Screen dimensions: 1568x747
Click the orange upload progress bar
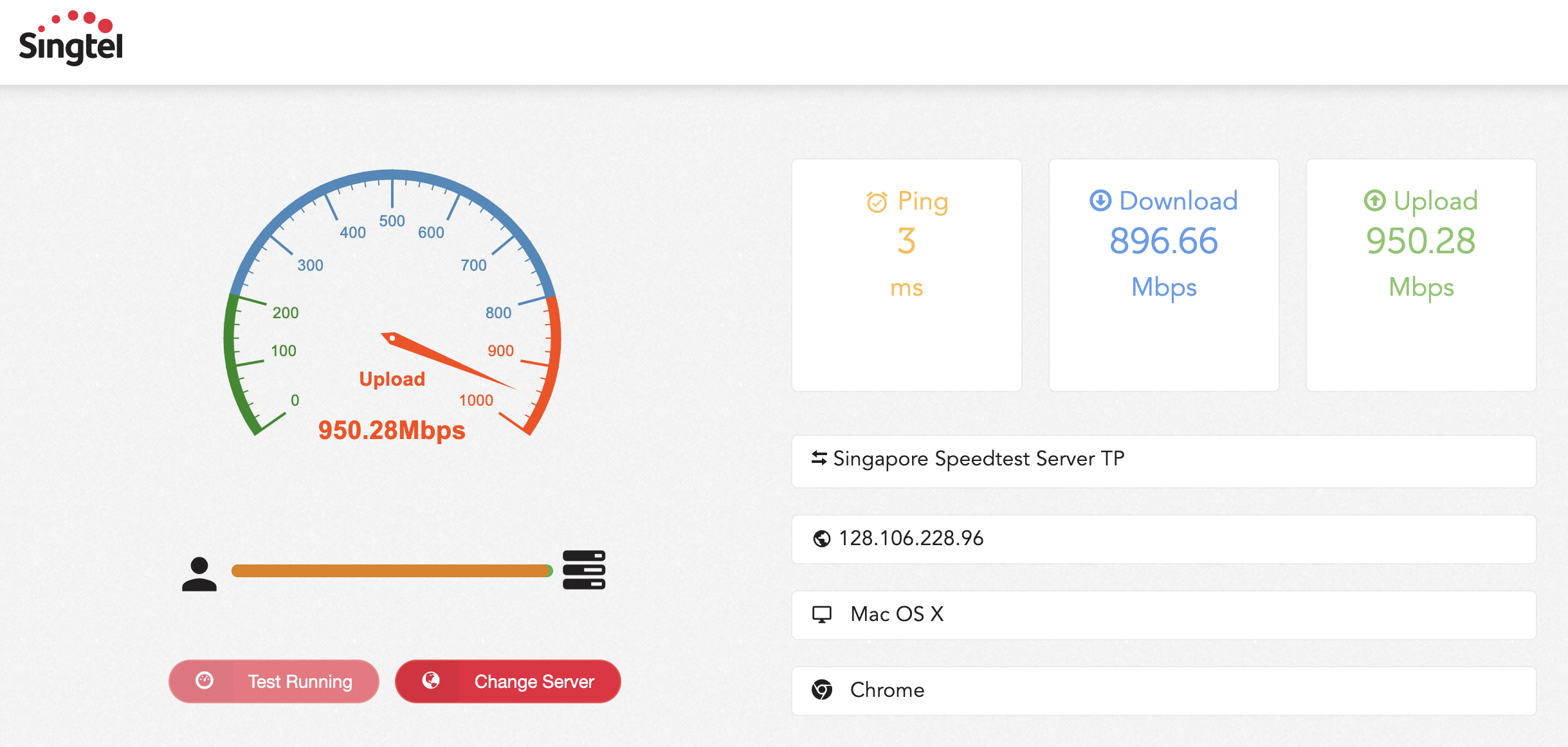[x=391, y=571]
